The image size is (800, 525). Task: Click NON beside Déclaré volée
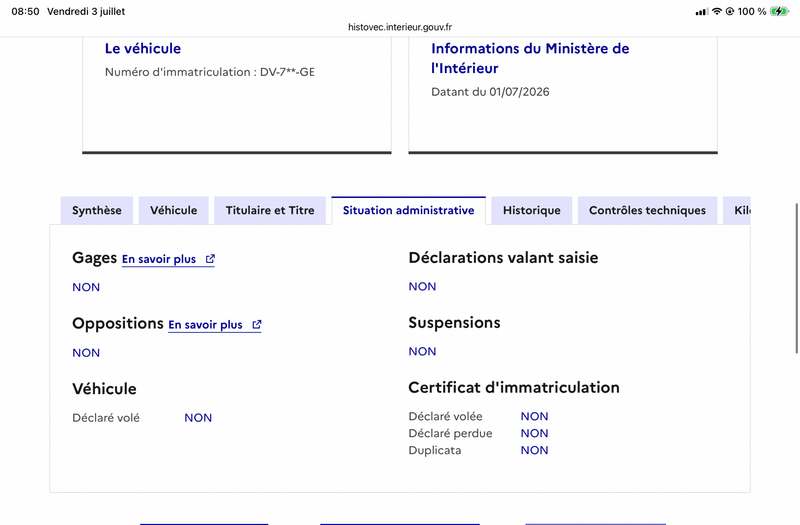(534, 416)
